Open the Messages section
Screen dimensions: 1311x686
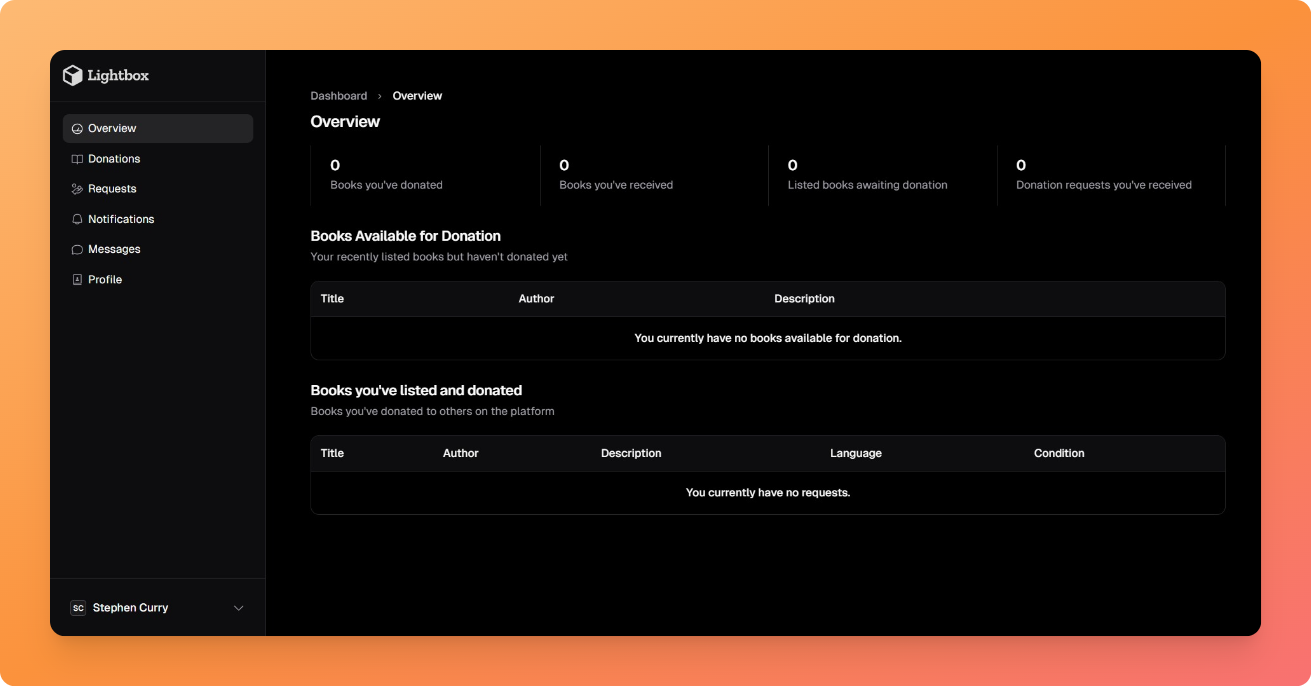click(x=114, y=249)
